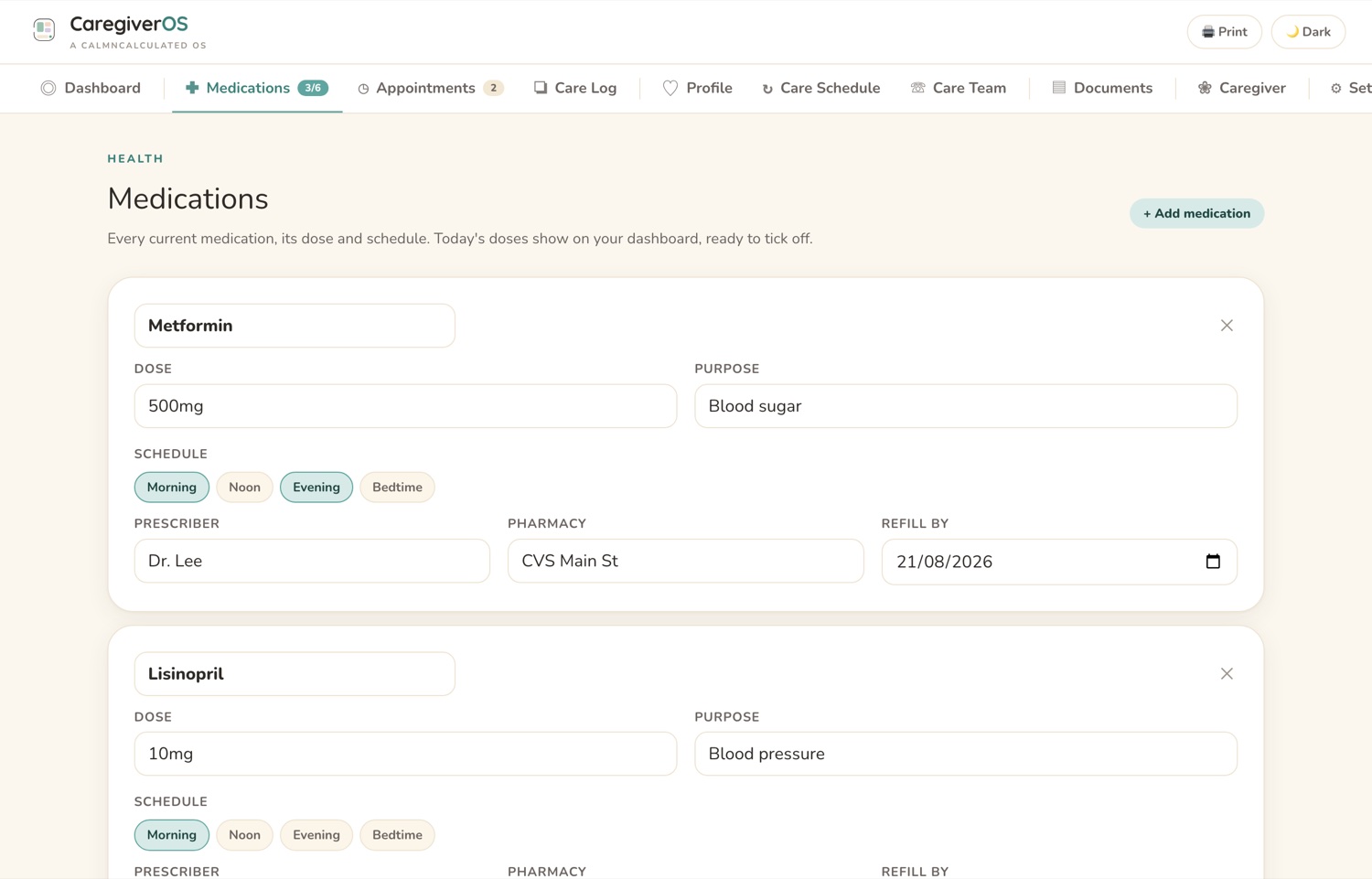Toggle Bedtime schedule for Metformin
This screenshot has height=879, width=1372.
(397, 488)
